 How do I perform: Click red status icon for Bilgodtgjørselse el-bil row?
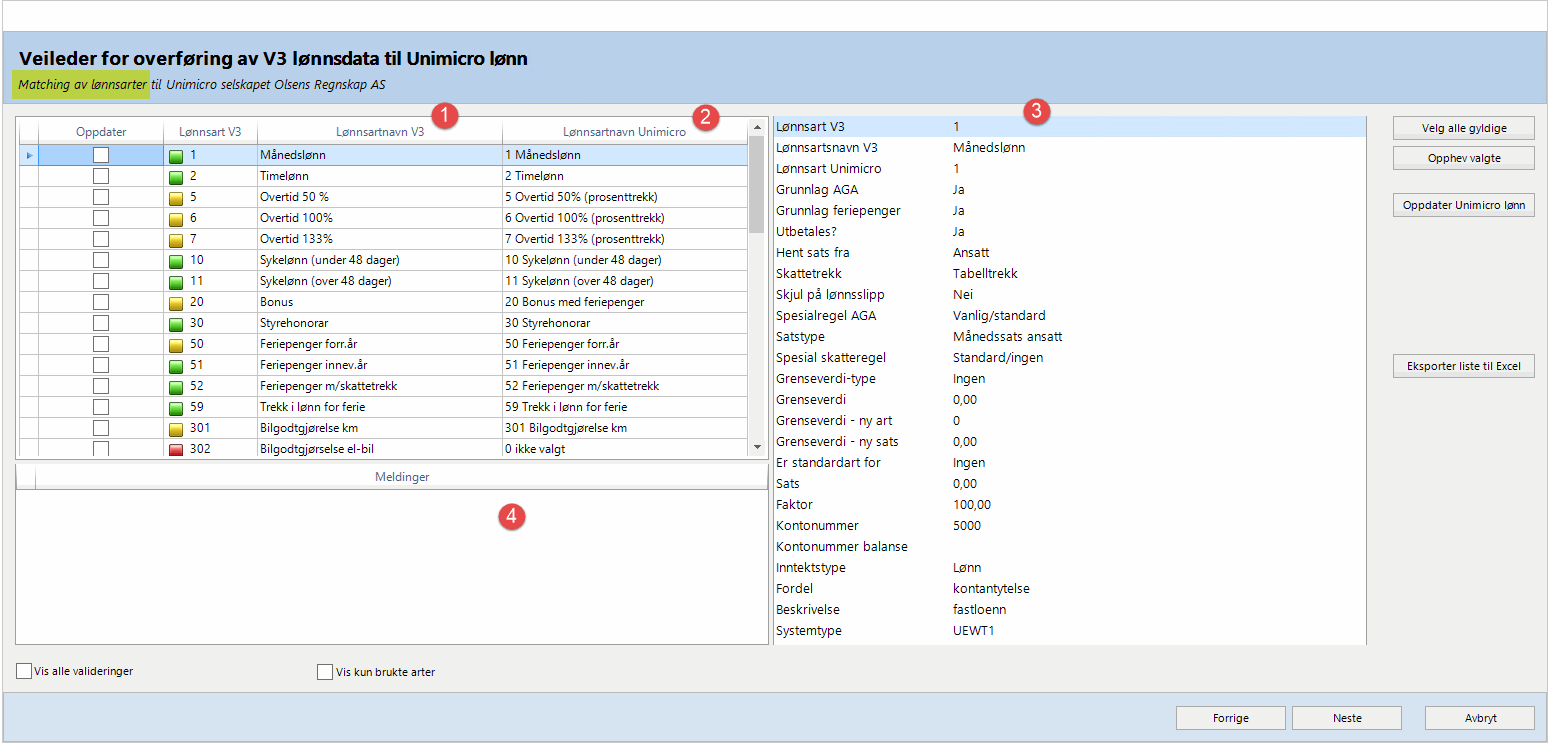pyautogui.click(x=176, y=450)
